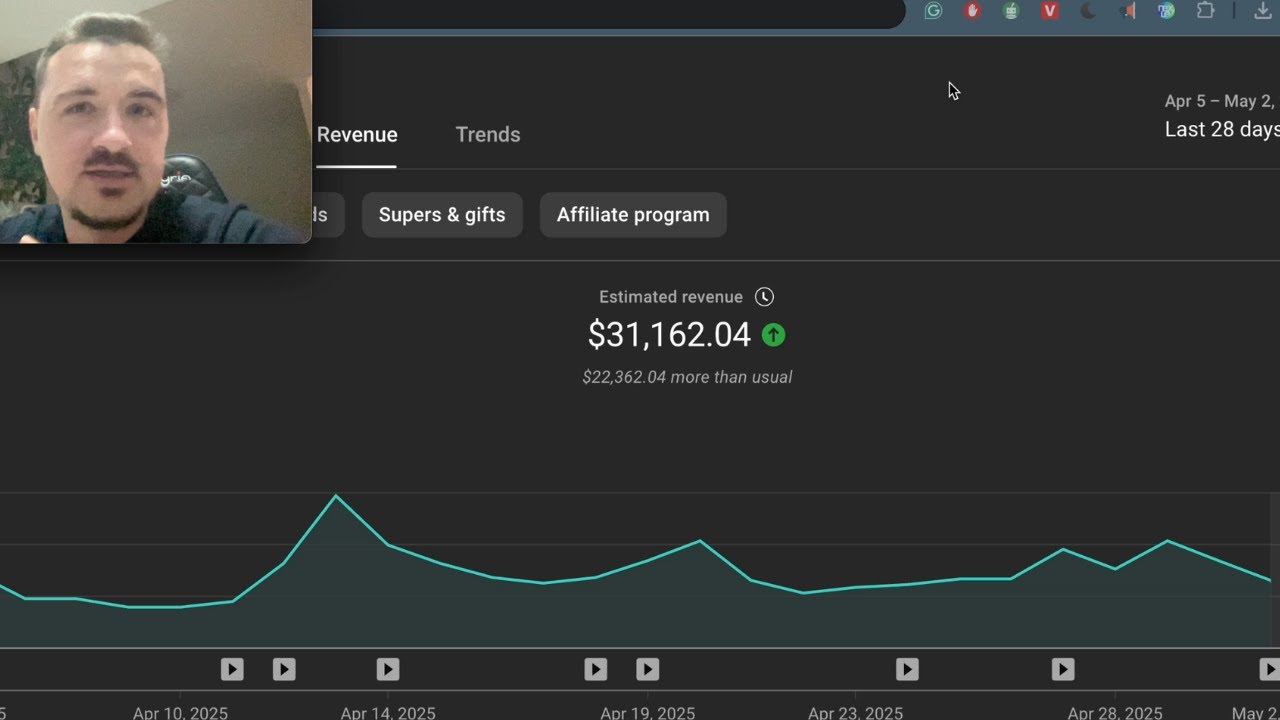The image size is (1280, 720).
Task: Click the '$22,362.04 more than usual' text
Action: 687,378
